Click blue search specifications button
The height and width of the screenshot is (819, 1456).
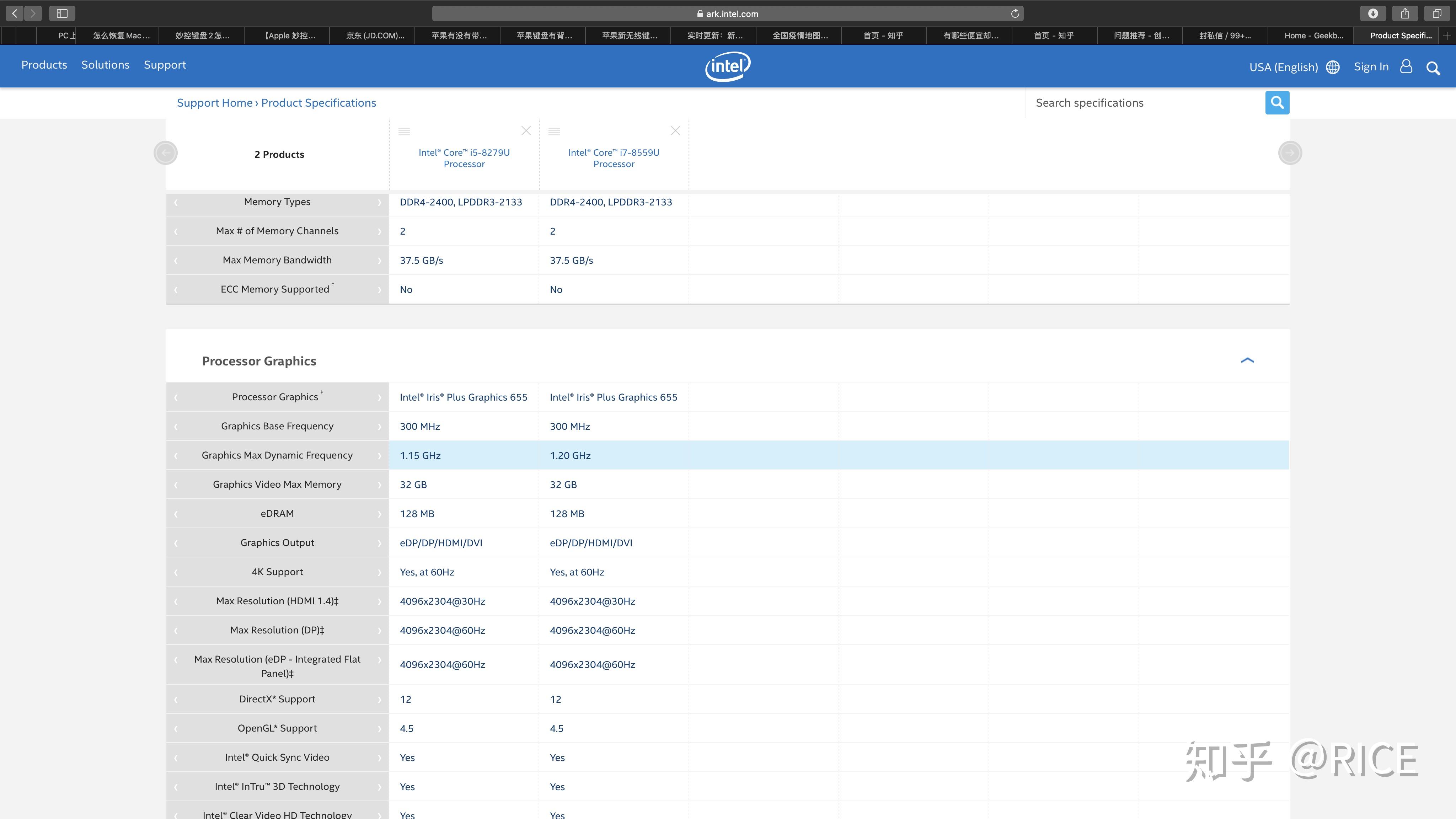click(x=1277, y=102)
